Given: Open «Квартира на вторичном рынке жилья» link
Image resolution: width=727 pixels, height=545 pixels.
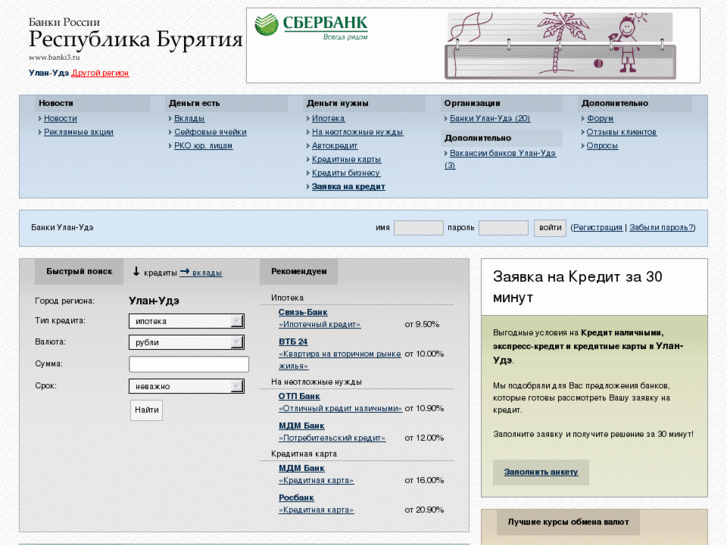Looking at the screenshot, I should tap(339, 360).
